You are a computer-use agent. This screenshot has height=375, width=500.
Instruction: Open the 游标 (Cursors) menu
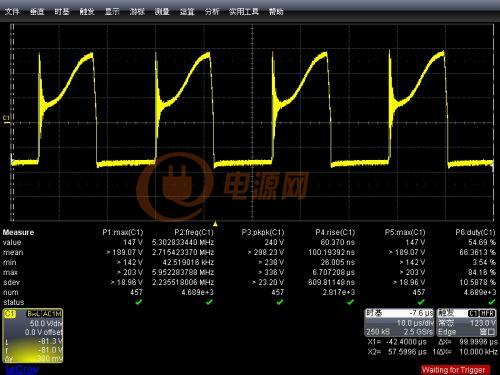137,12
